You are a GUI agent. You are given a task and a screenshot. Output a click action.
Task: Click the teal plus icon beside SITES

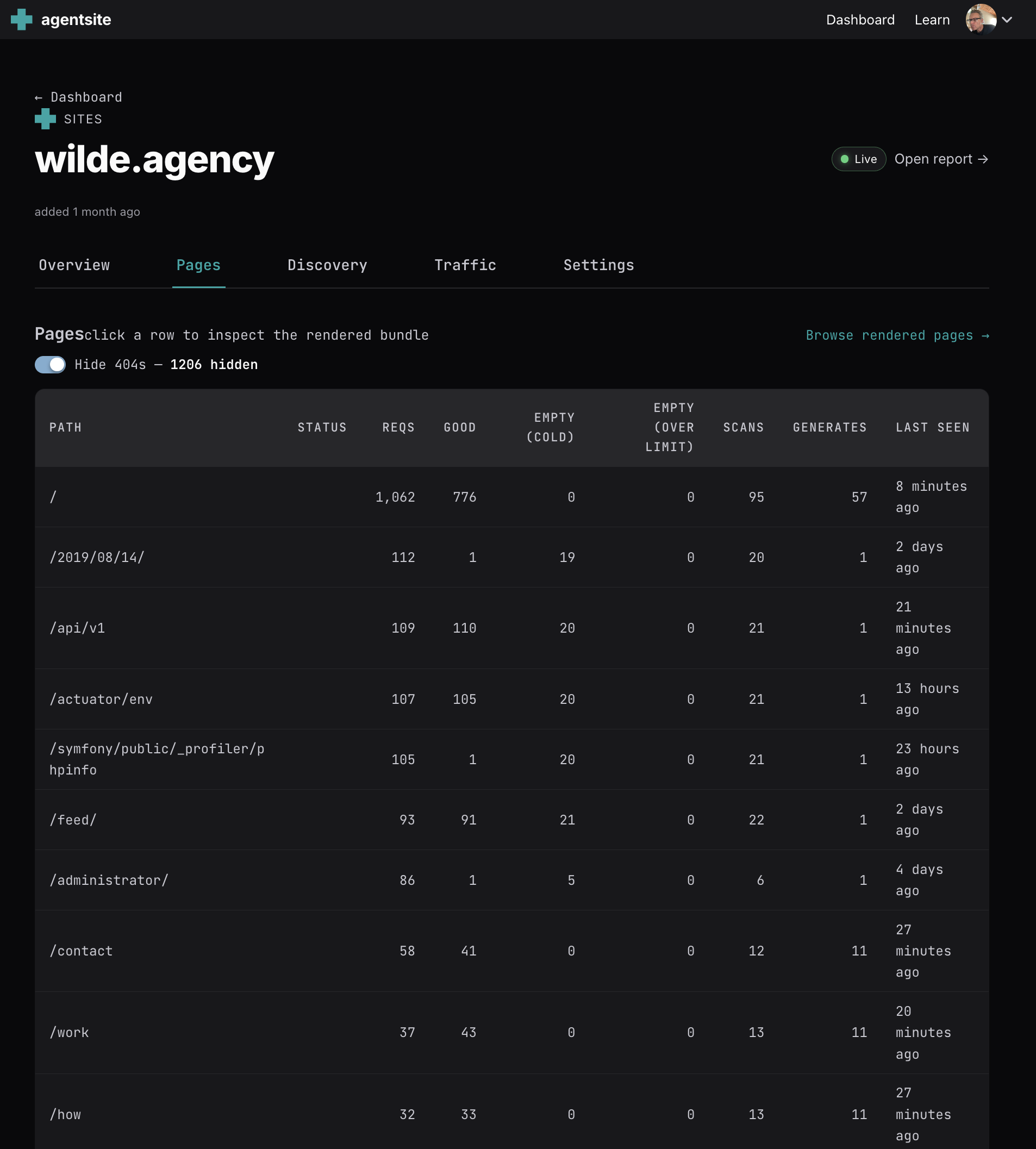tap(46, 119)
